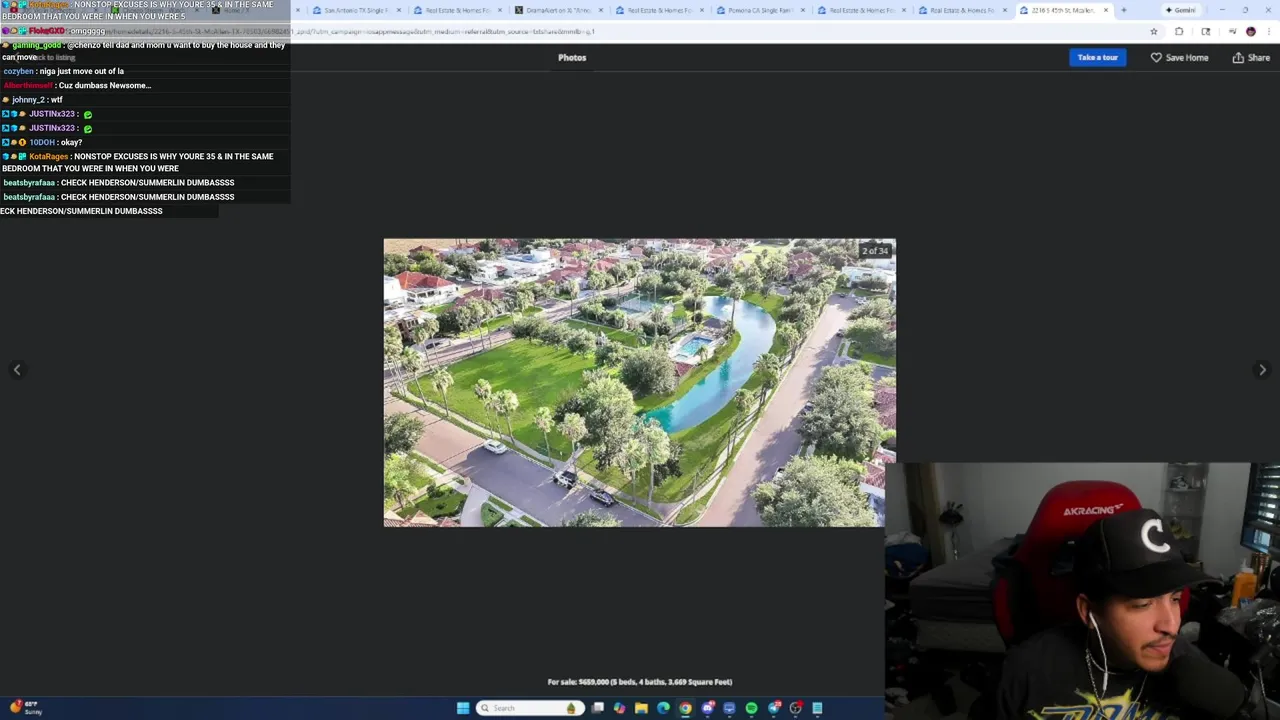Go to the previous listing photo
The image size is (1280, 720).
point(17,370)
